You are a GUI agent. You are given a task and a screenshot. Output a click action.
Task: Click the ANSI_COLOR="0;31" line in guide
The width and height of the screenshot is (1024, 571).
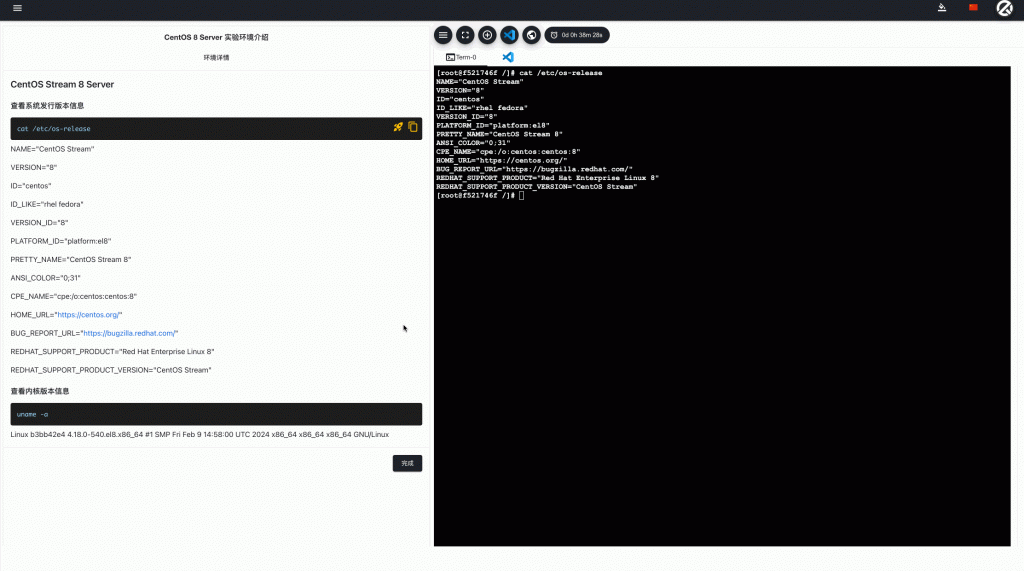(46, 278)
